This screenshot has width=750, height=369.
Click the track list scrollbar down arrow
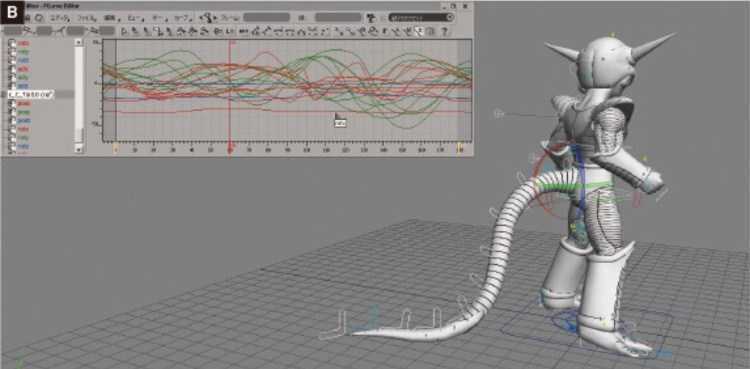coord(79,149)
